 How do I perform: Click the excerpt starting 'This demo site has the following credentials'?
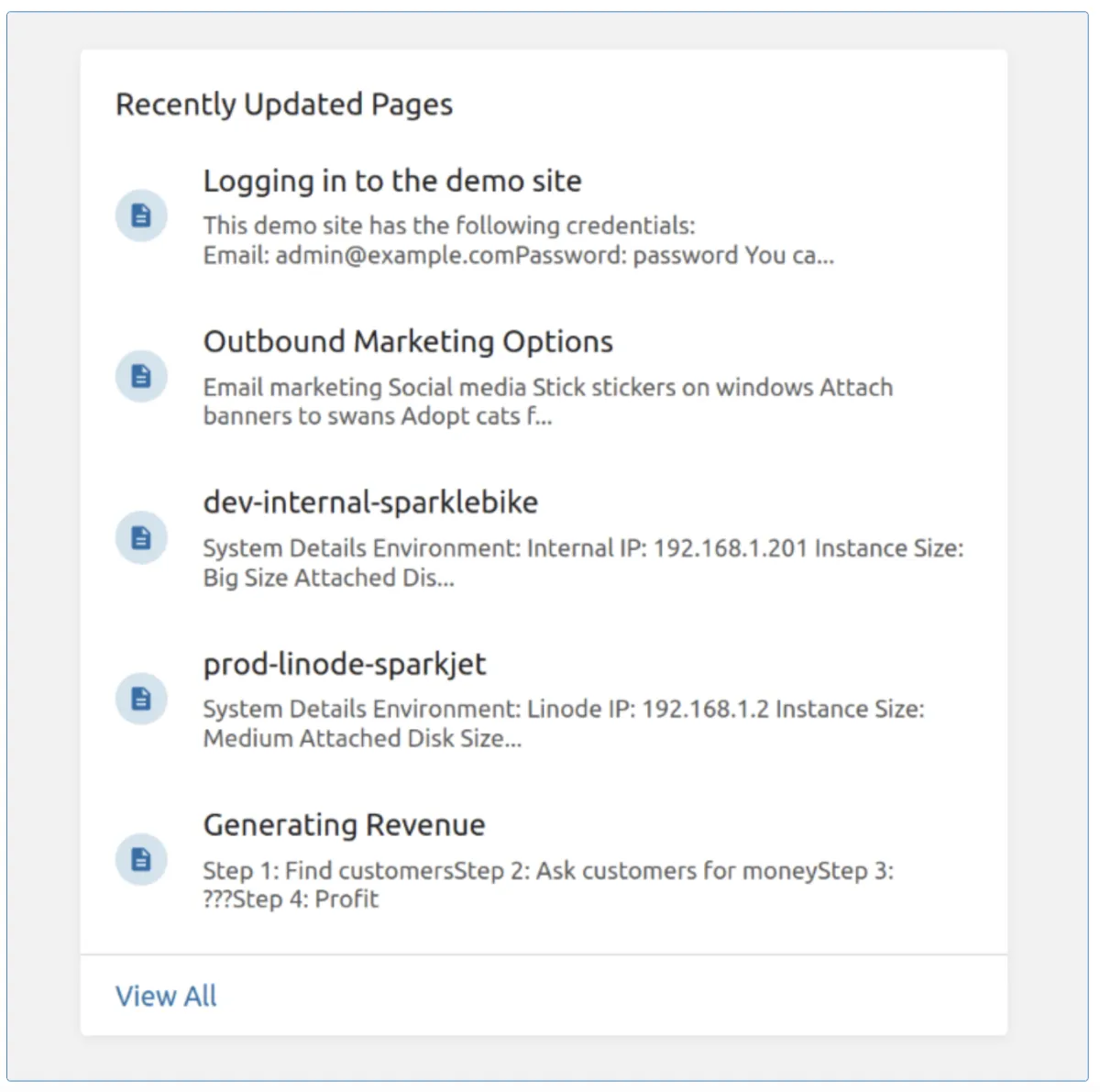tap(519, 240)
